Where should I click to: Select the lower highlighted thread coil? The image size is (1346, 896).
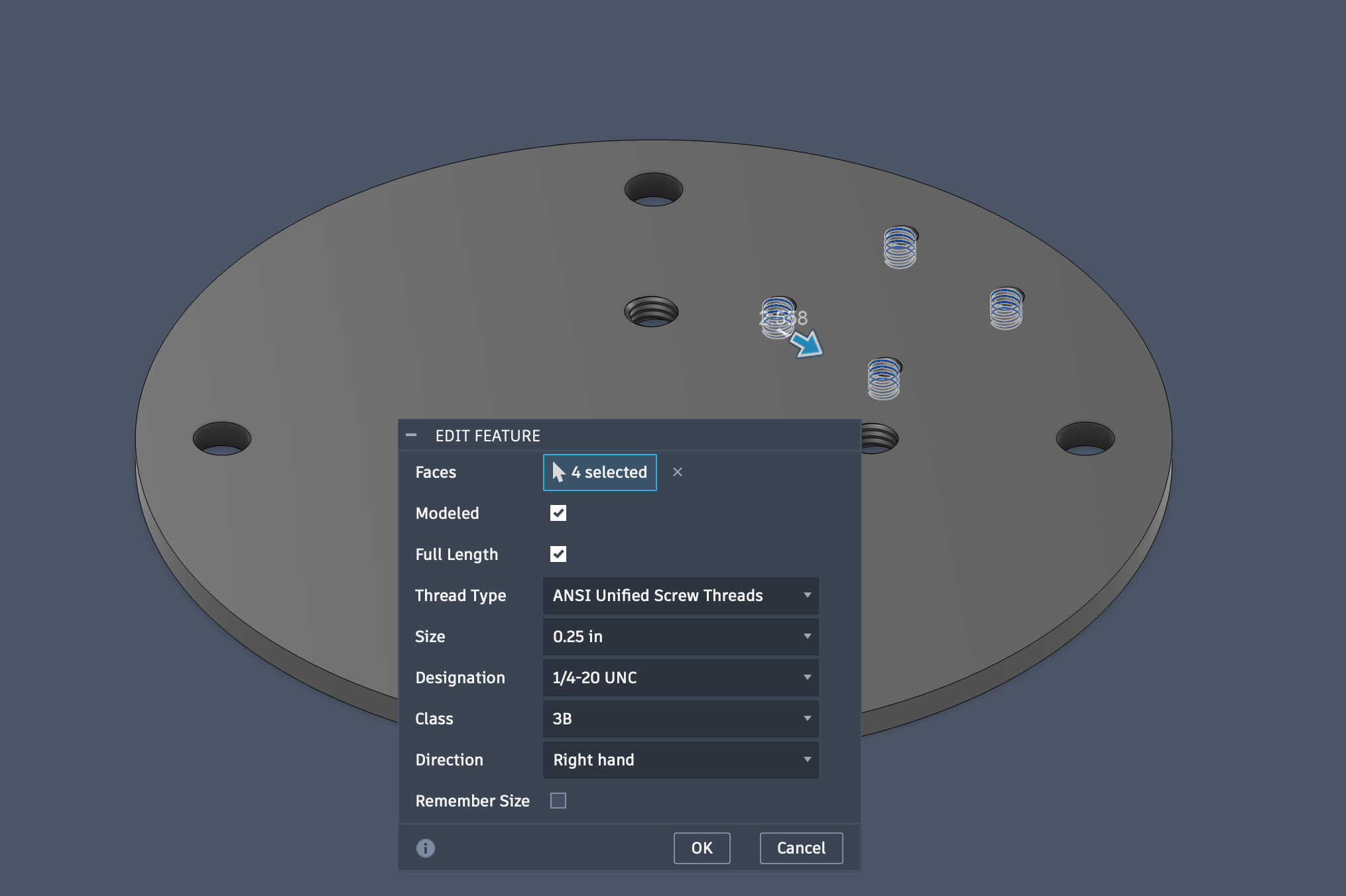click(884, 379)
